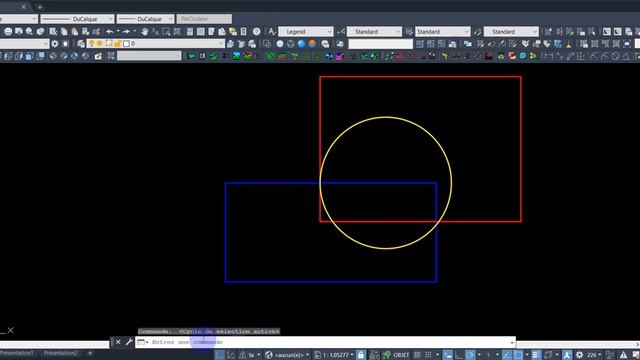Click the Redo arrow icon
Screen dimensions: 640x360
[x=126, y=31]
